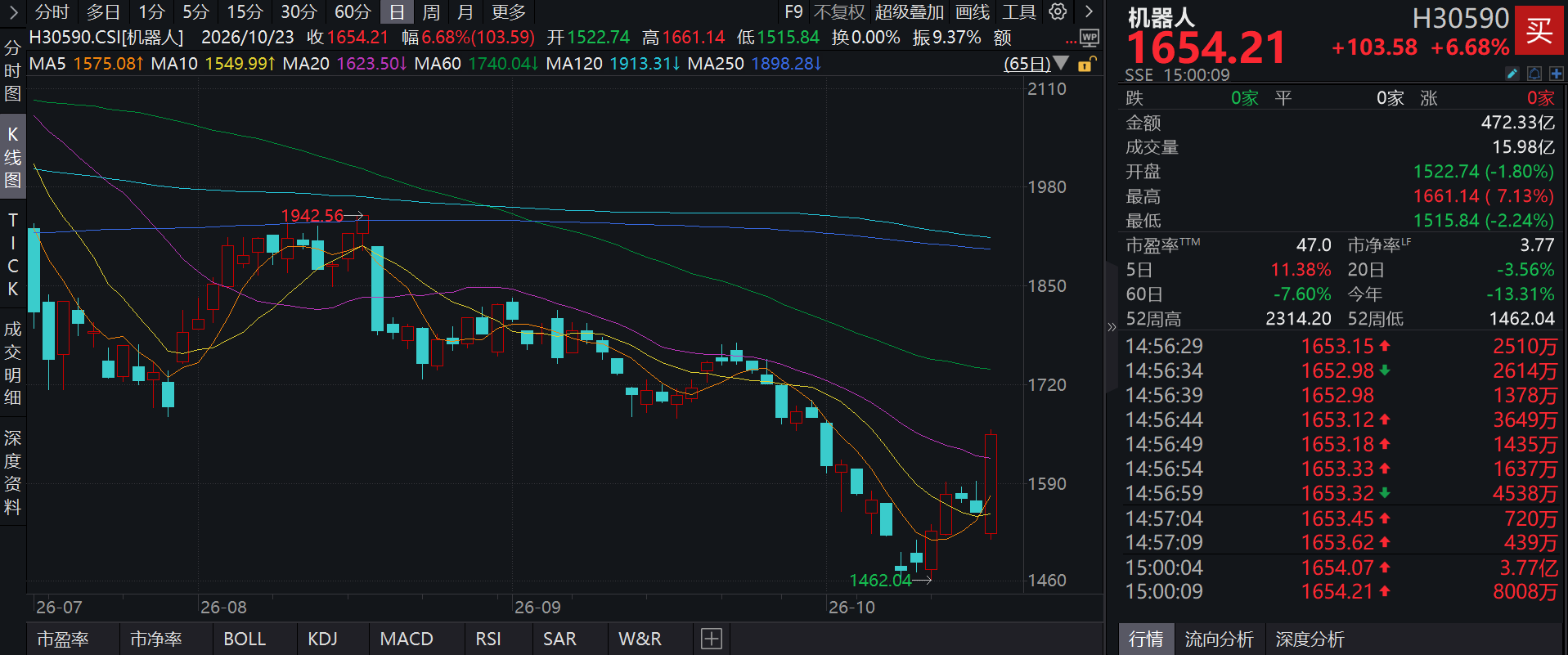1568x655 pixels.
Task: Switch to 分时 intraday timeframe
Action: click(52, 12)
